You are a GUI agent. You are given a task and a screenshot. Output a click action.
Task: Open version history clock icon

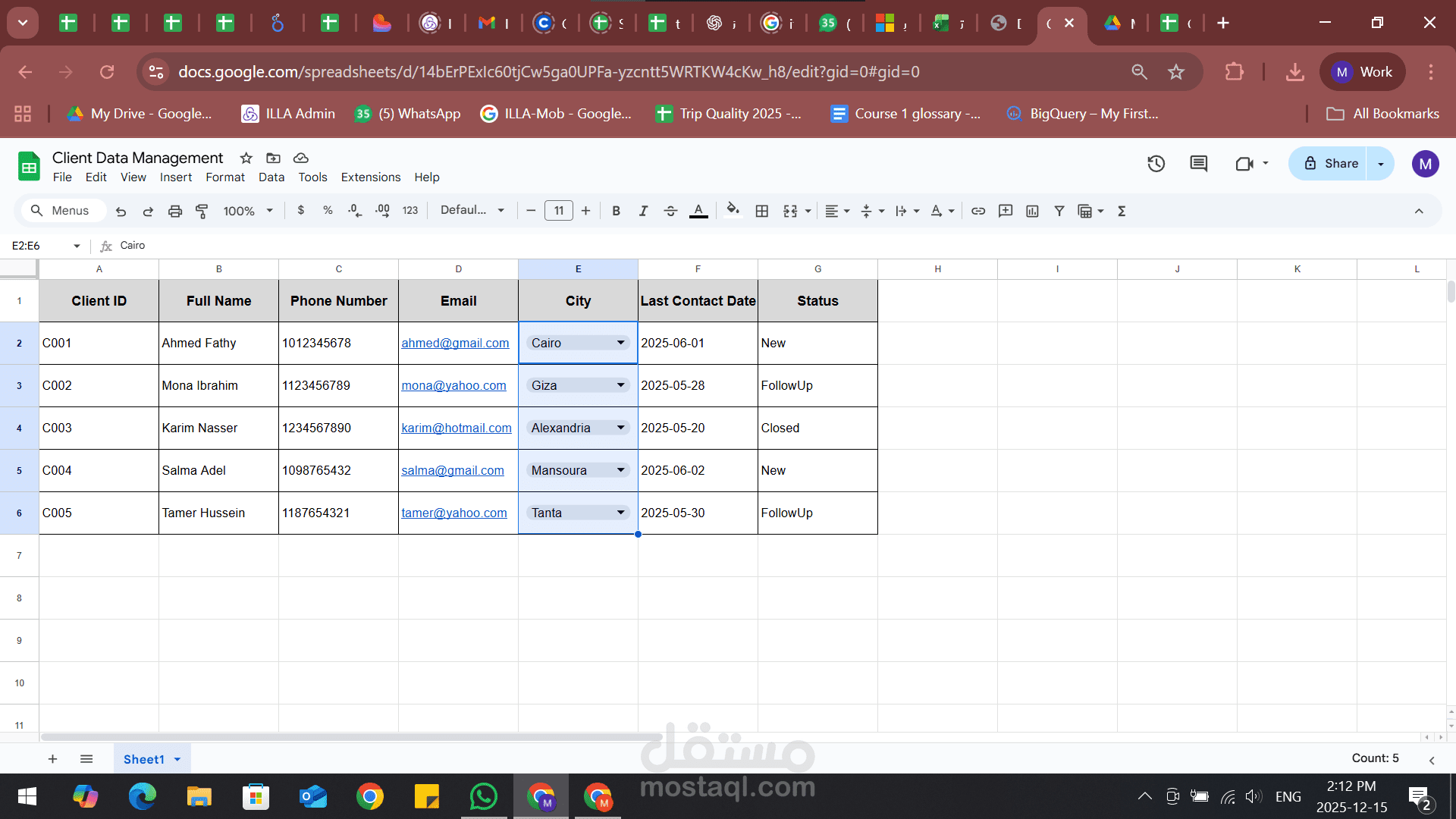click(1156, 163)
